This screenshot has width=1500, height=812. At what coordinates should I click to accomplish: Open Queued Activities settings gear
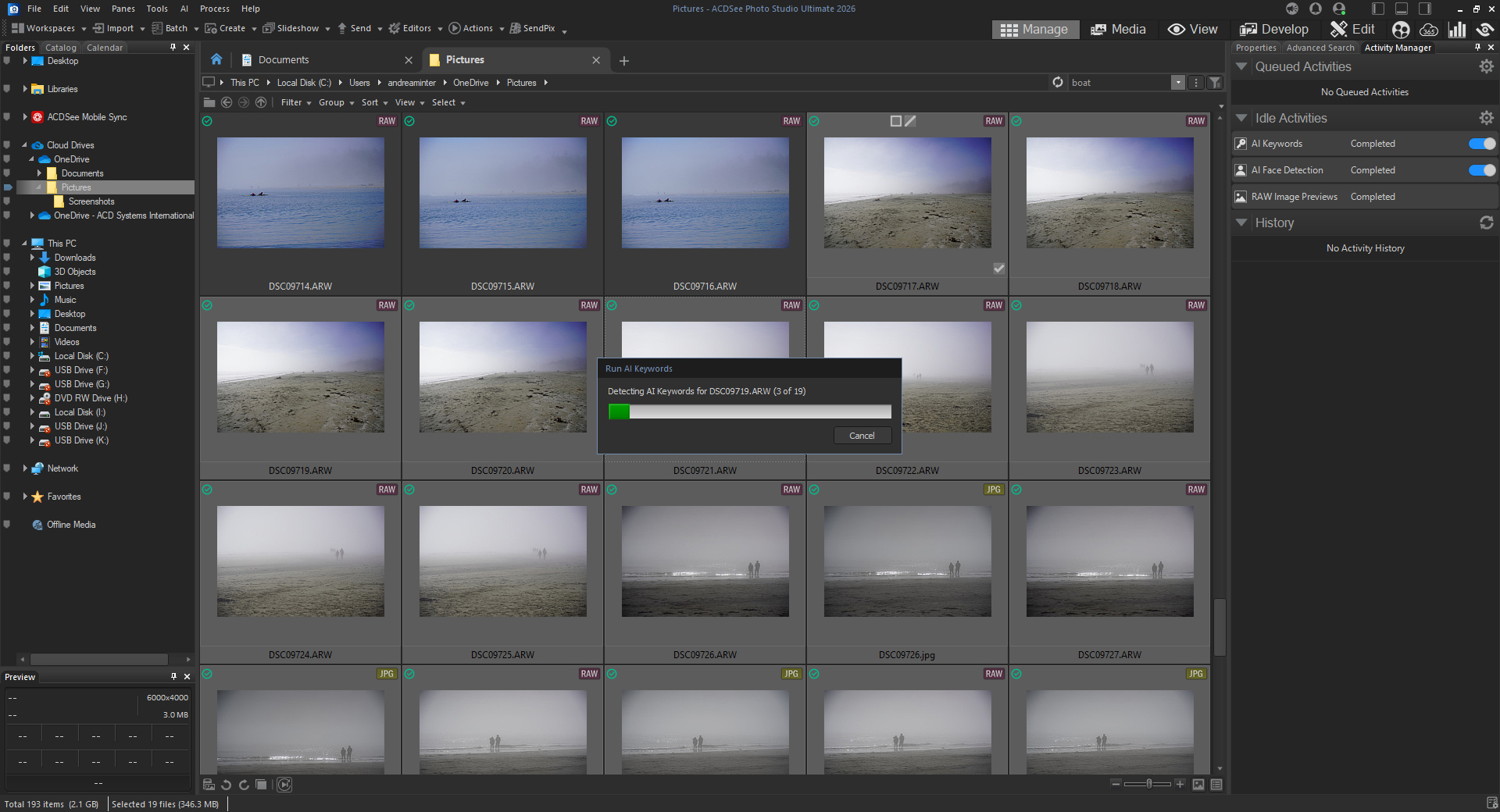click(x=1486, y=67)
